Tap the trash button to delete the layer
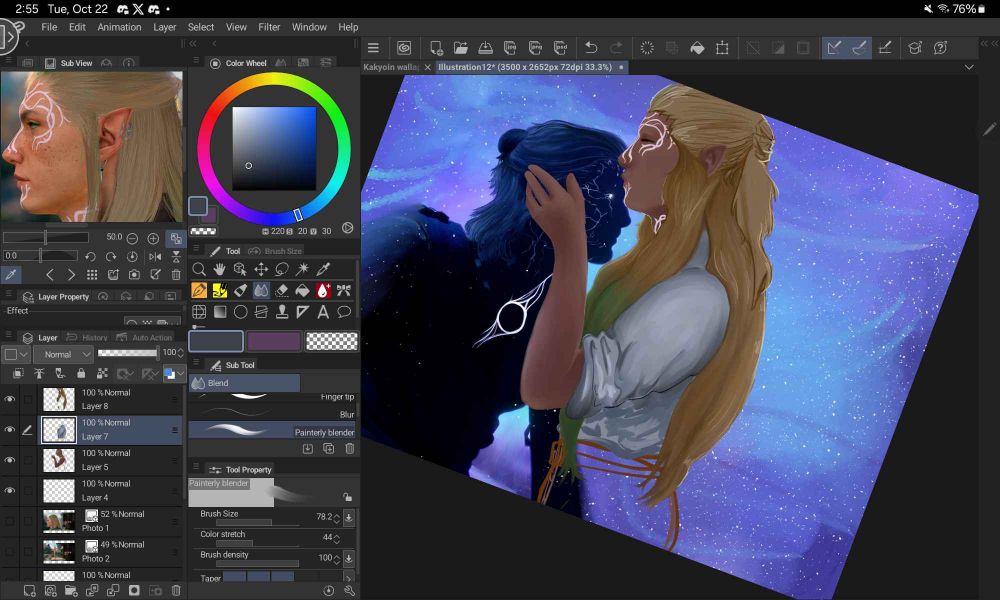The image size is (1000, 600). 175,589
